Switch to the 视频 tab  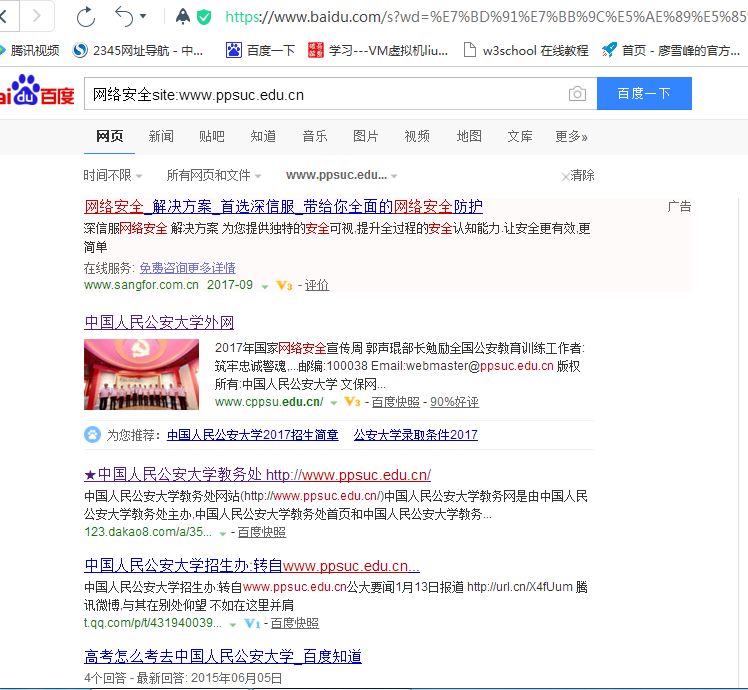pyautogui.click(x=417, y=136)
